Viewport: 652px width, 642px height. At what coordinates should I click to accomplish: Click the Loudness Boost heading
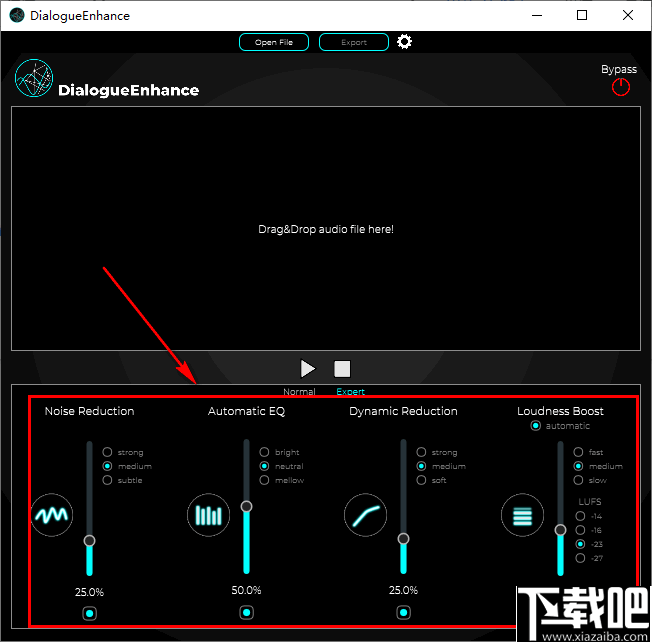click(x=561, y=411)
